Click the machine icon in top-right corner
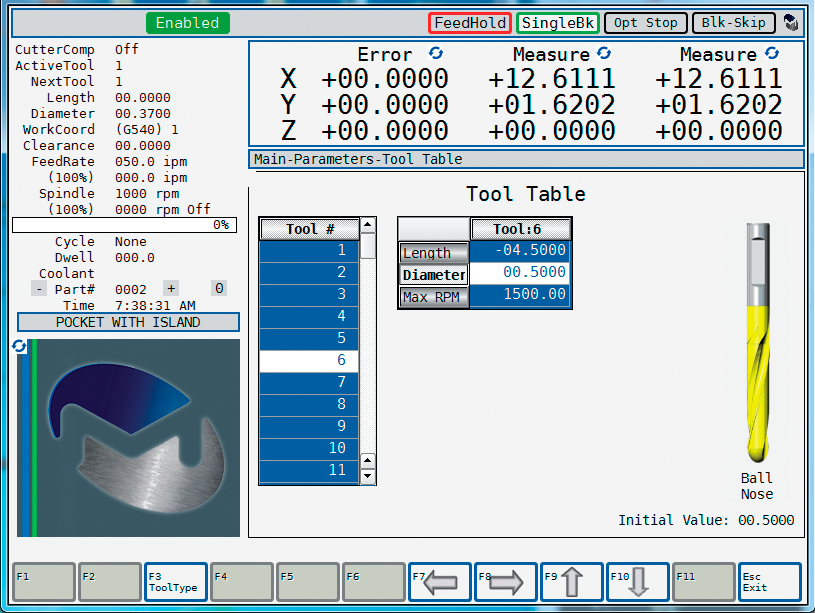 (791, 23)
